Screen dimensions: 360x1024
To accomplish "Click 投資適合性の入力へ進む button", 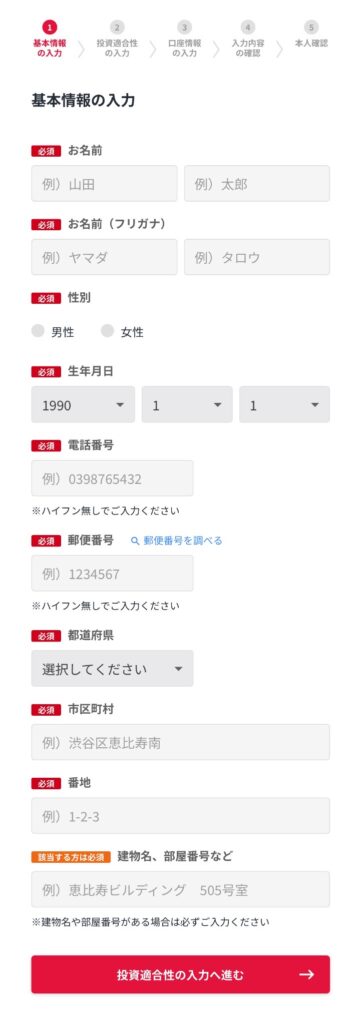I will tap(180, 974).
